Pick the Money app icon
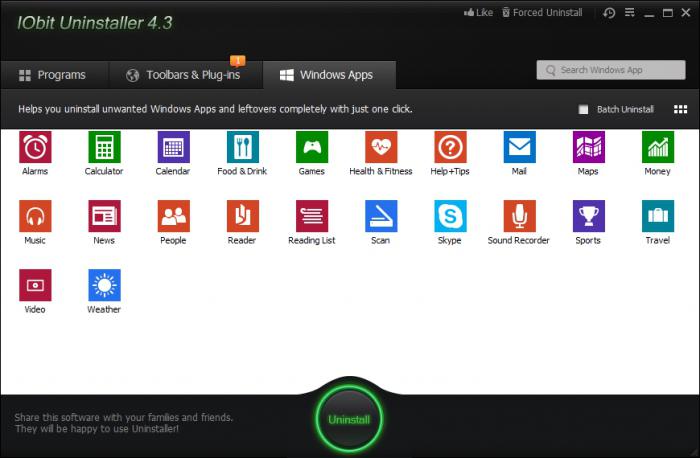 click(x=658, y=147)
